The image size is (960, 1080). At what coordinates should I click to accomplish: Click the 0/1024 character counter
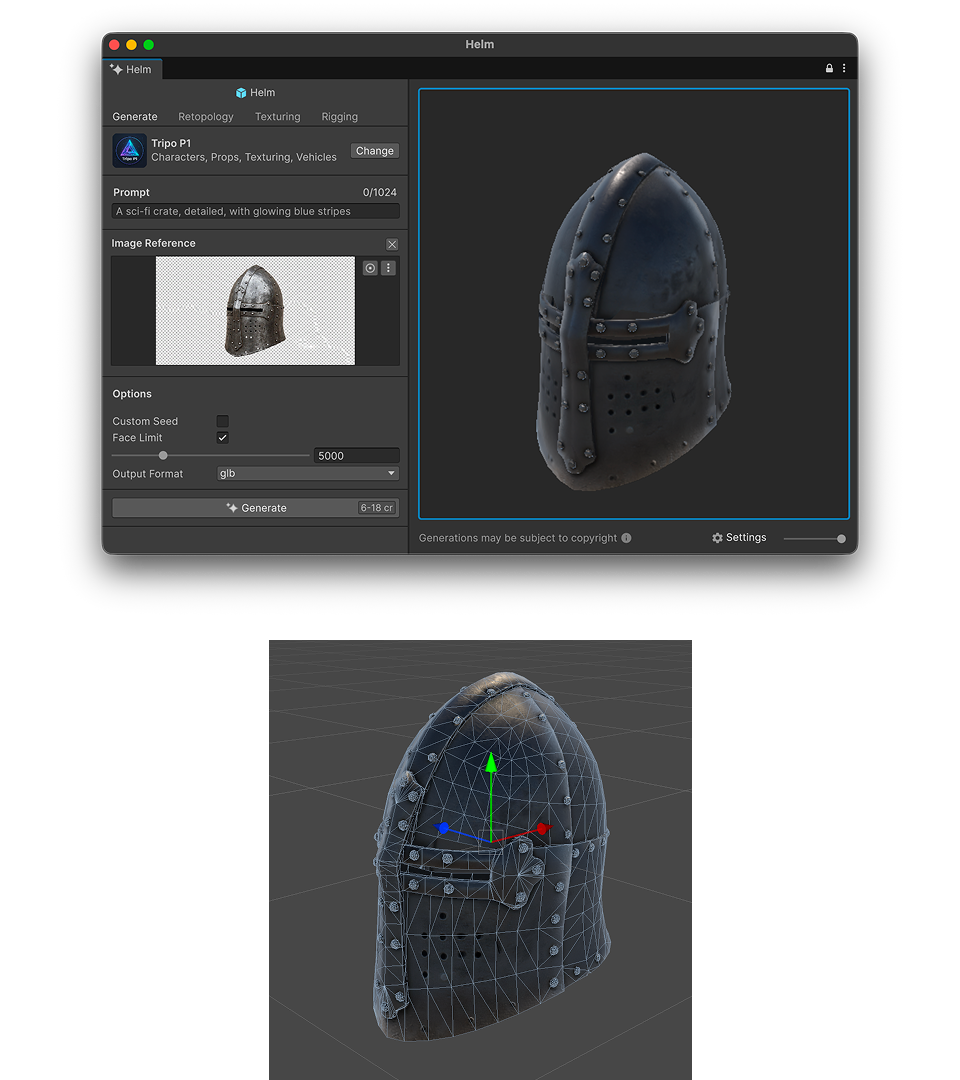point(379,192)
